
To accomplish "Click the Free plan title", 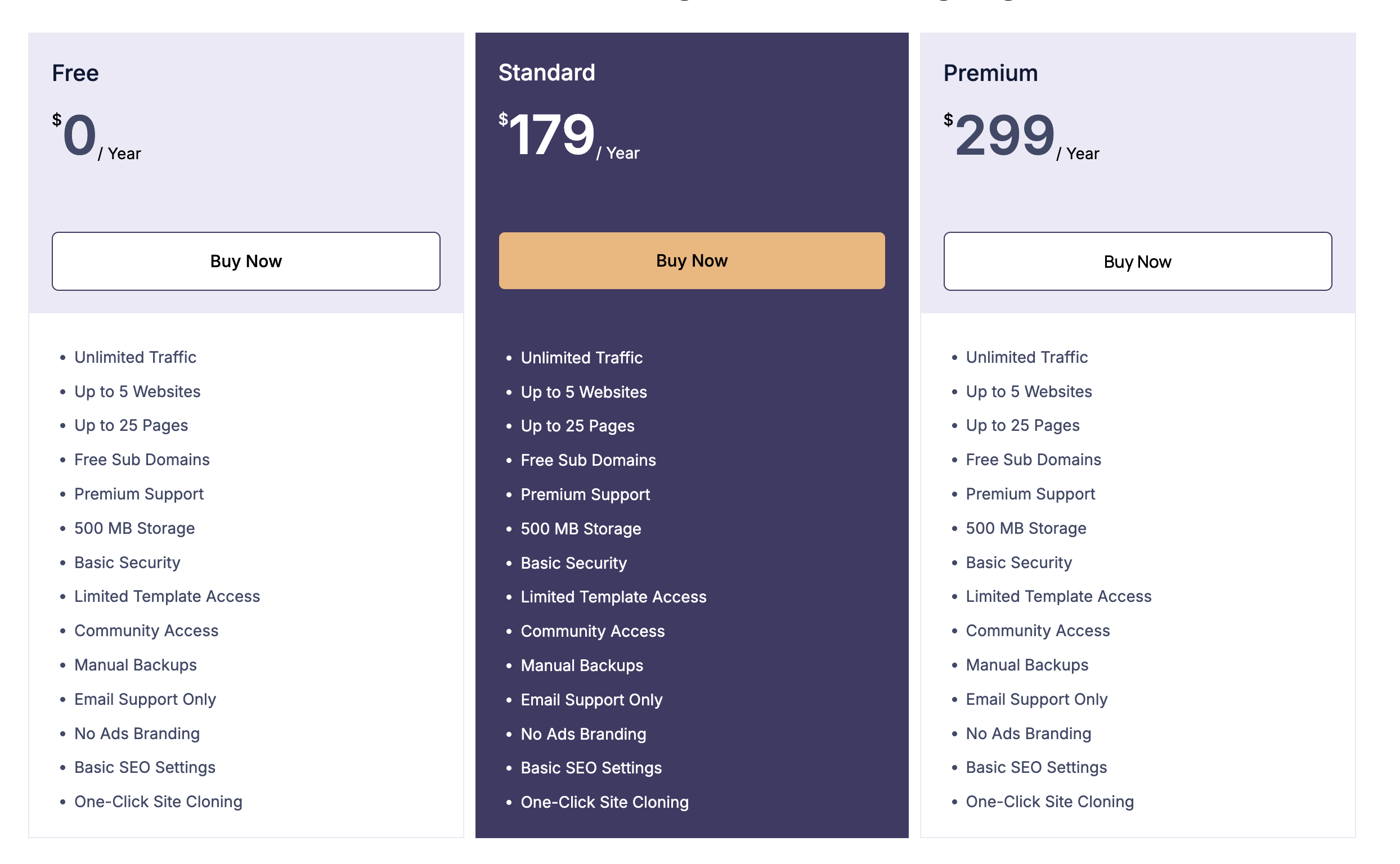I will click(75, 73).
